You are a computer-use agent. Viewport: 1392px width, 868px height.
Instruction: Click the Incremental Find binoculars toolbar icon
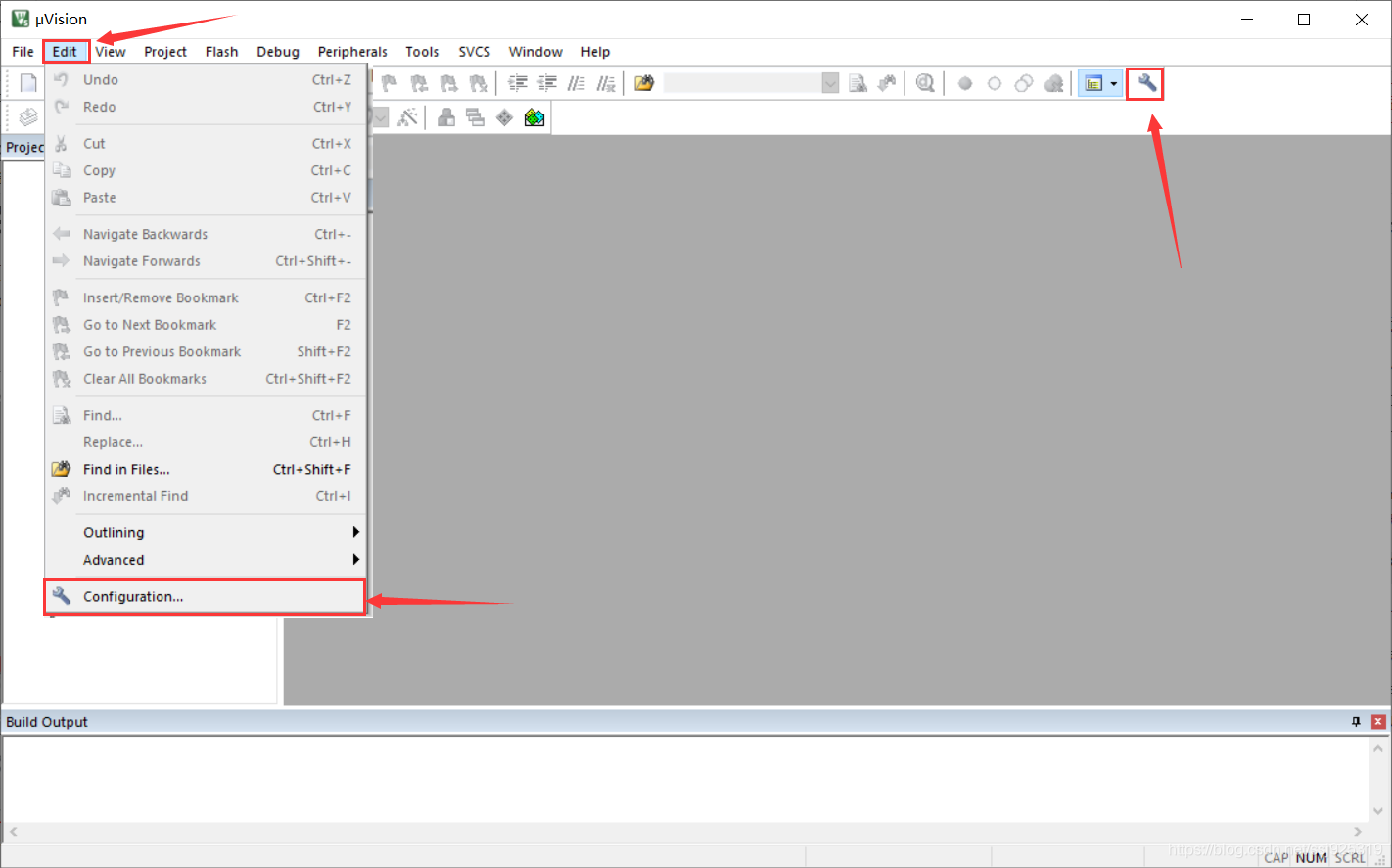[887, 83]
